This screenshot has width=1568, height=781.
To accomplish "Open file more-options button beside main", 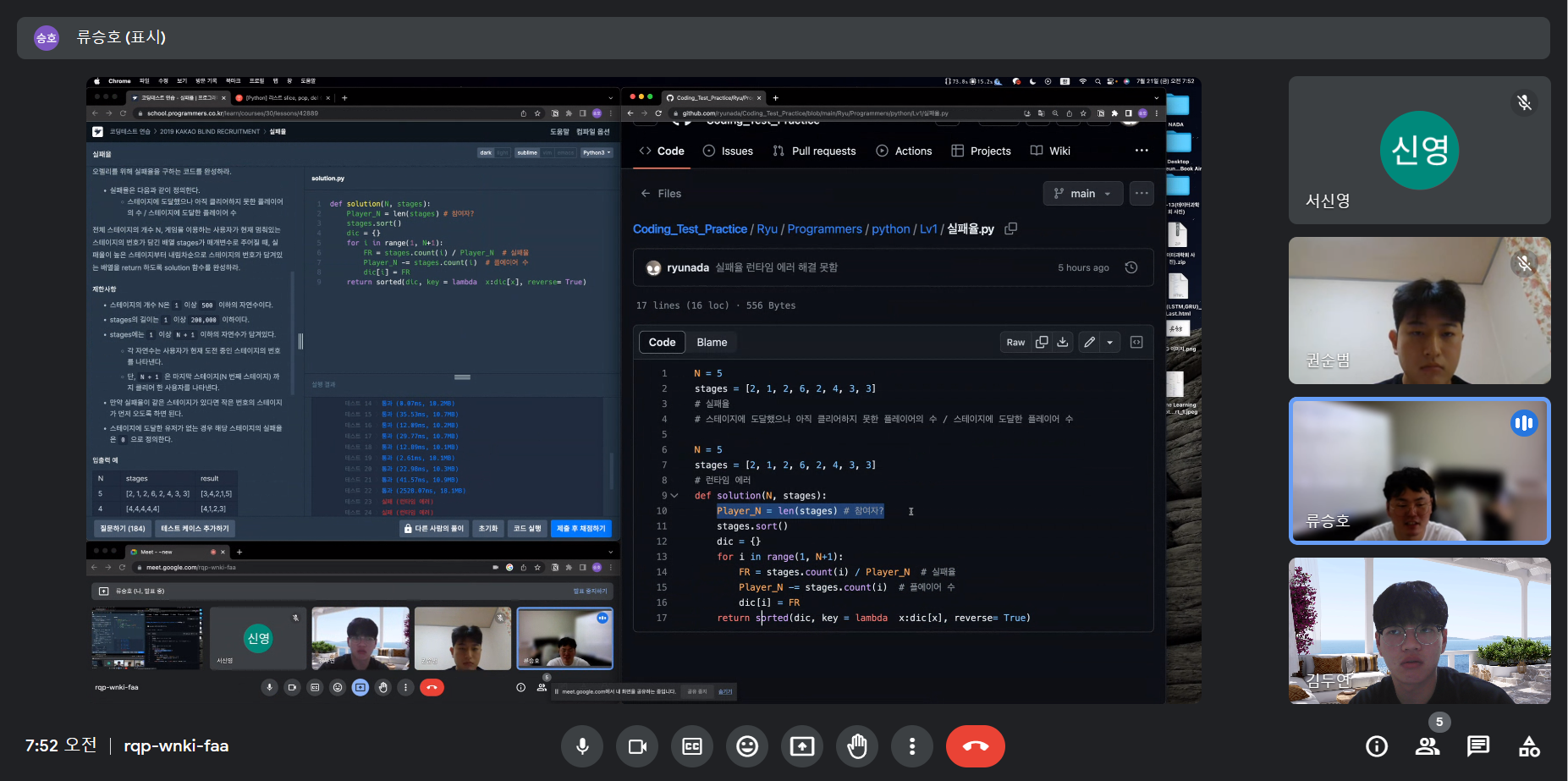I will [1142, 194].
